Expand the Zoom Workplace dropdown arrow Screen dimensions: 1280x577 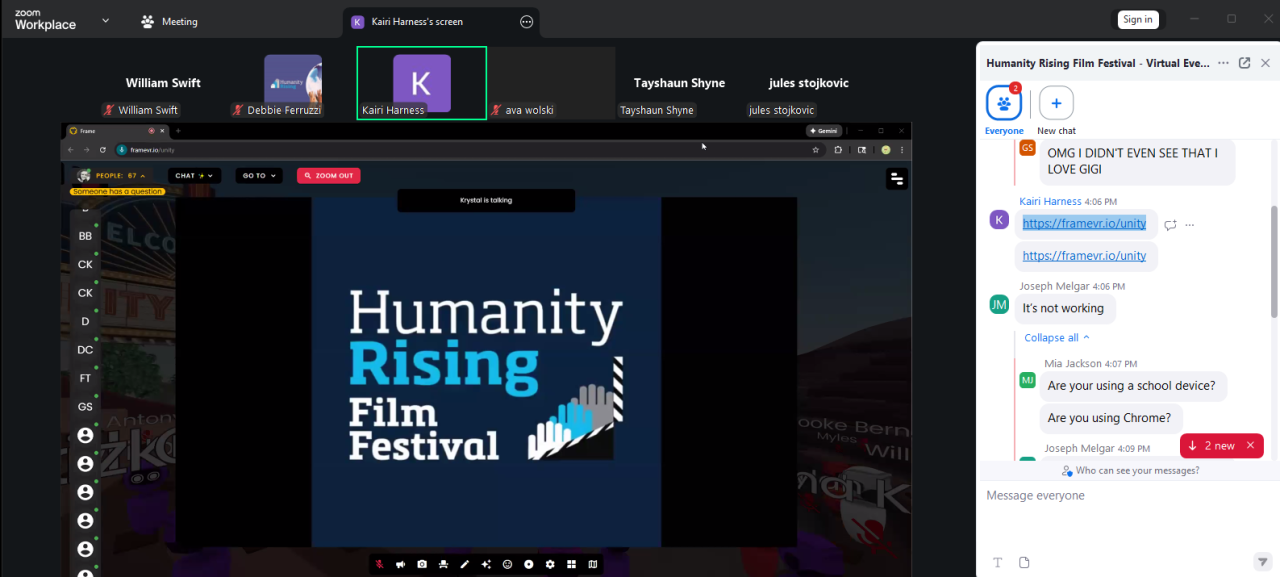click(106, 21)
